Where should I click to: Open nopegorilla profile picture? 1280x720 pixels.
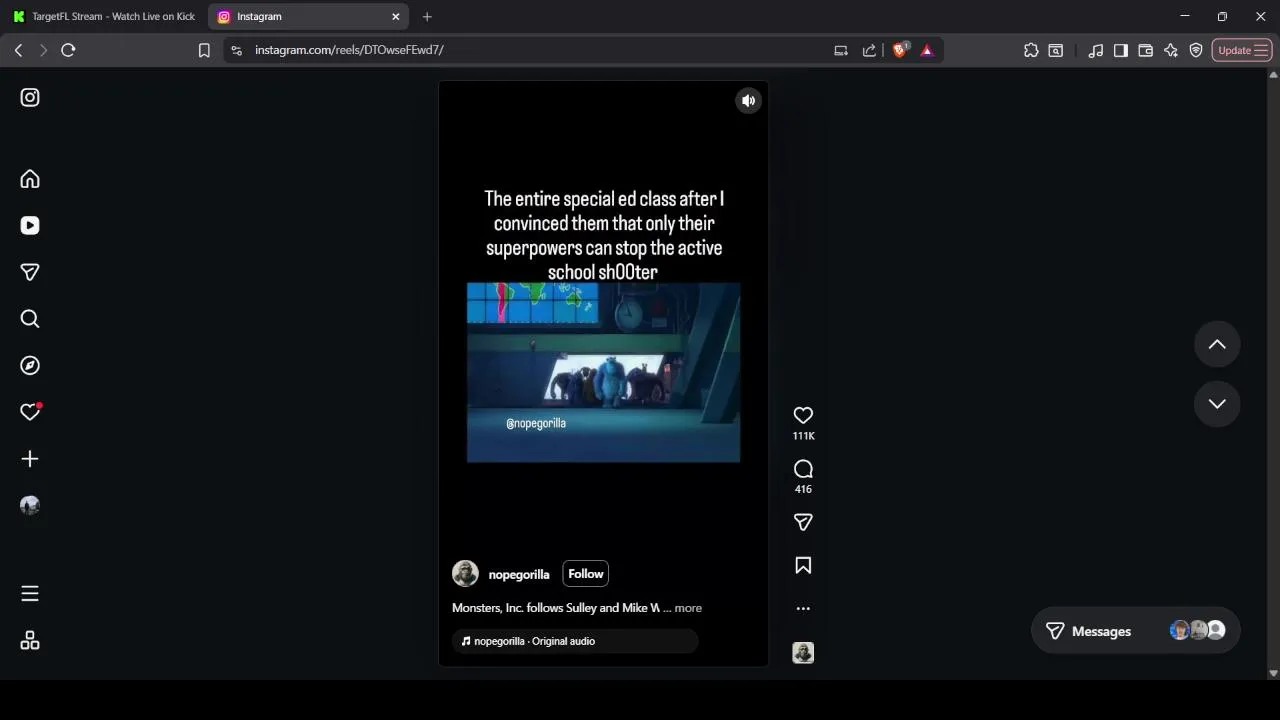point(465,574)
